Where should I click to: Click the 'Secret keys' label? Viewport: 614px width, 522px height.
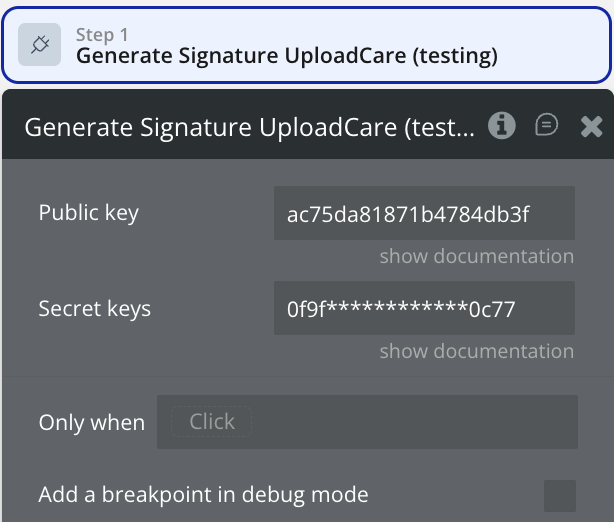click(x=94, y=308)
